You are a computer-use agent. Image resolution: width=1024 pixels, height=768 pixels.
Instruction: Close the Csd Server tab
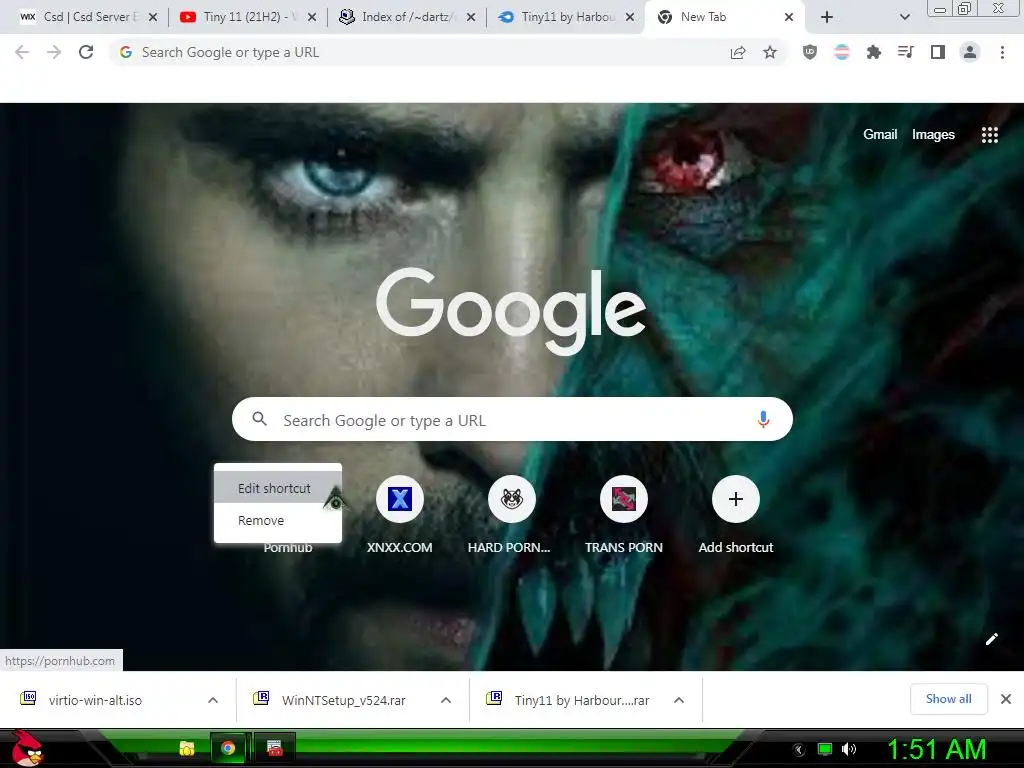153,18
